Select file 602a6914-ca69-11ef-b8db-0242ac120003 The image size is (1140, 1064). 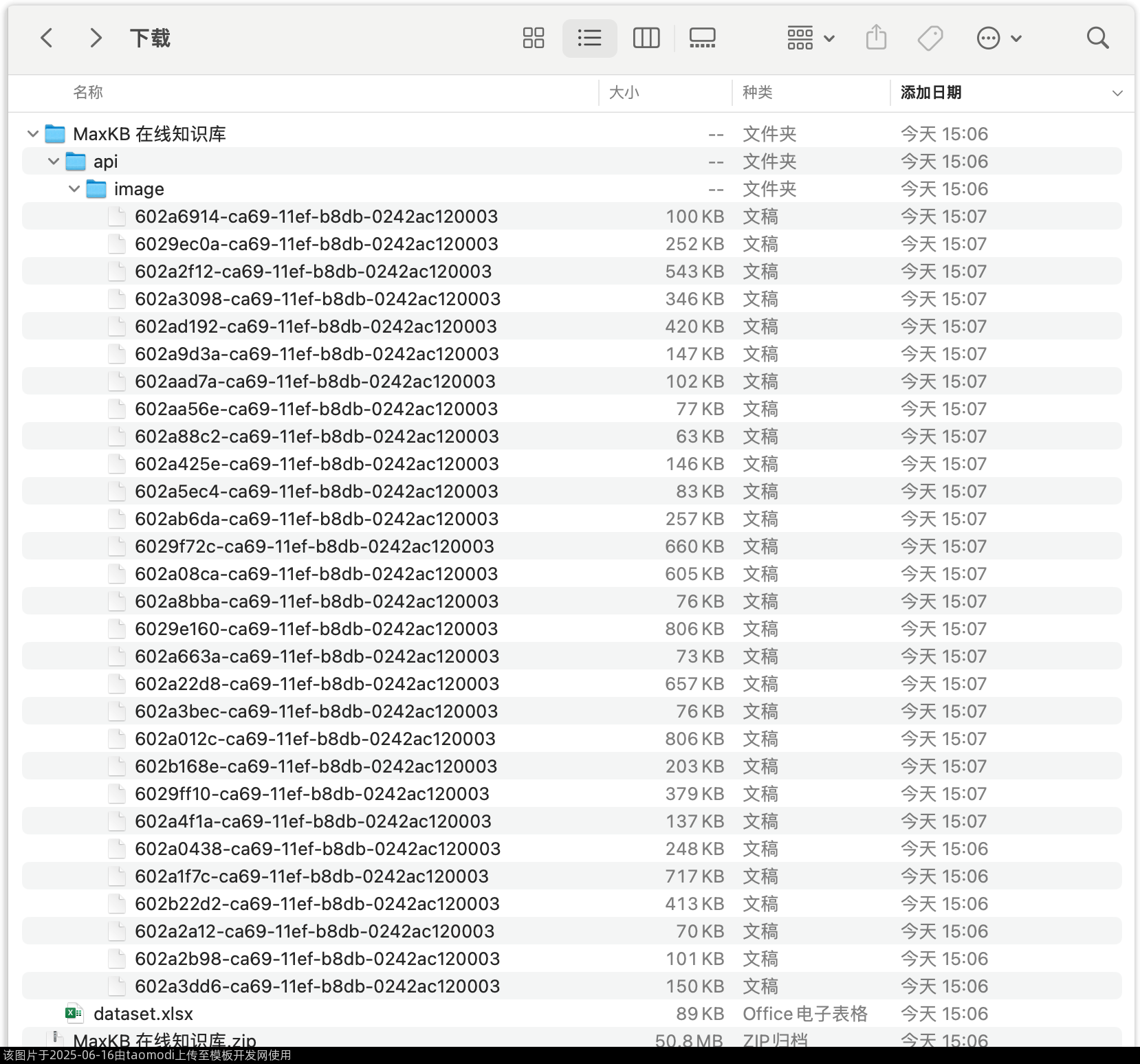click(x=316, y=217)
